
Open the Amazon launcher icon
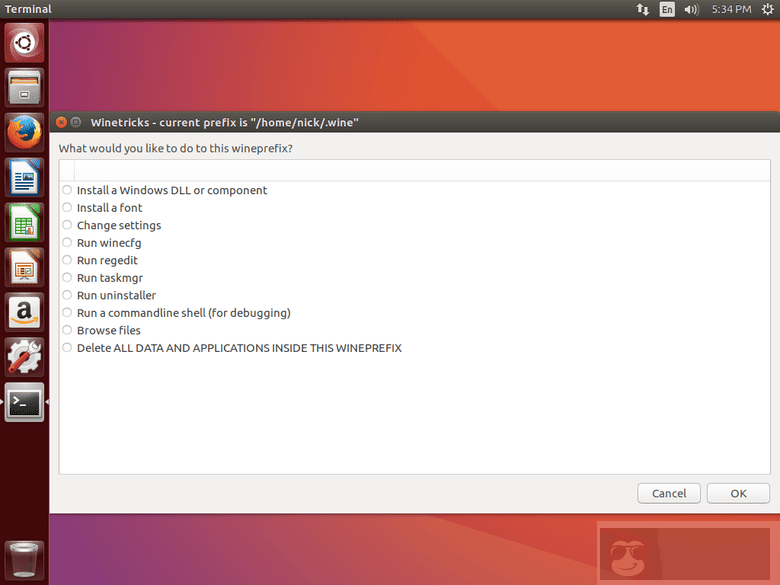click(24, 312)
